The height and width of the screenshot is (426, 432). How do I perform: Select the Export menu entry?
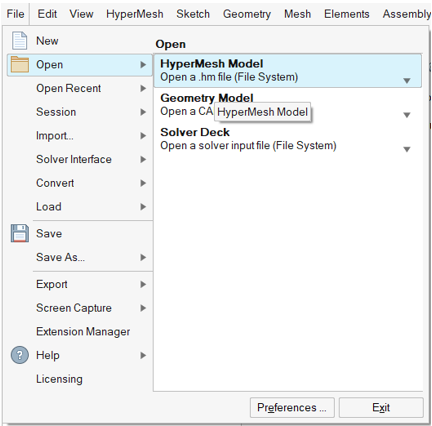[80, 284]
